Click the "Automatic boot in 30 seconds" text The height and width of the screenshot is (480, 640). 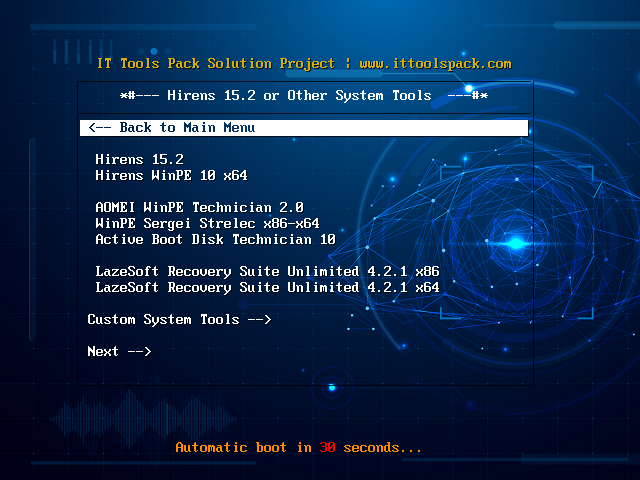pyautogui.click(x=298, y=447)
